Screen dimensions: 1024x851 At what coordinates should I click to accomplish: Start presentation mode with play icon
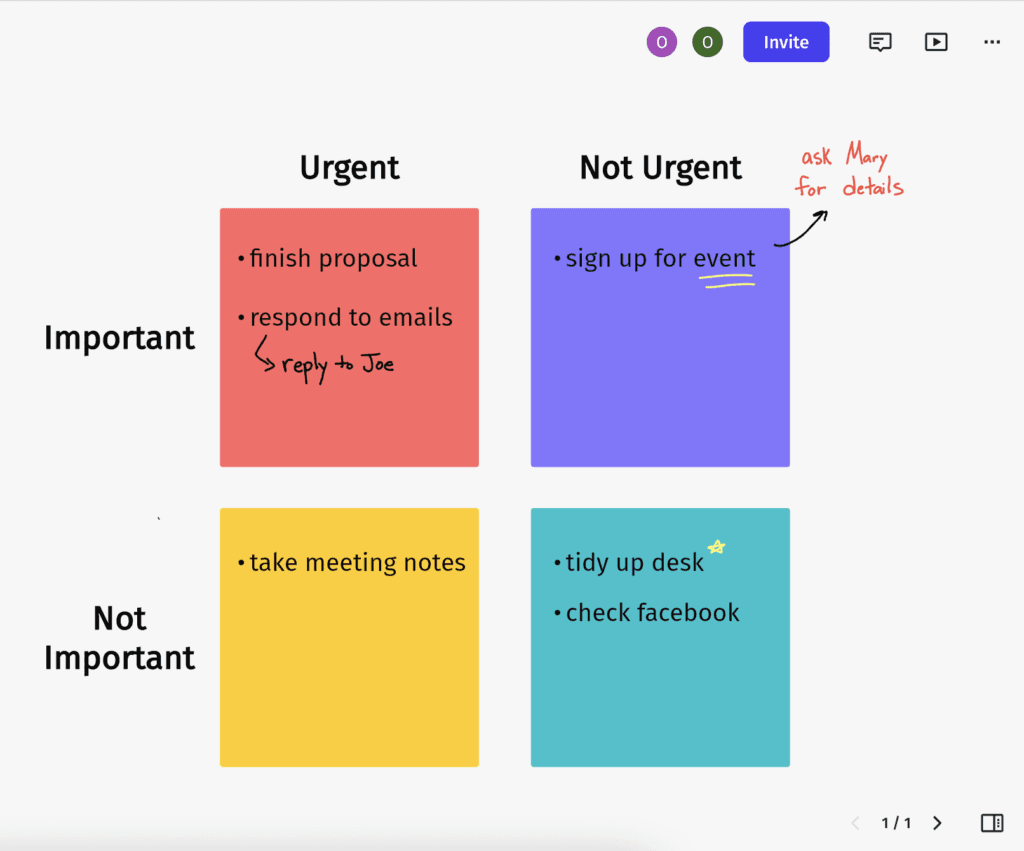pyautogui.click(x=936, y=42)
